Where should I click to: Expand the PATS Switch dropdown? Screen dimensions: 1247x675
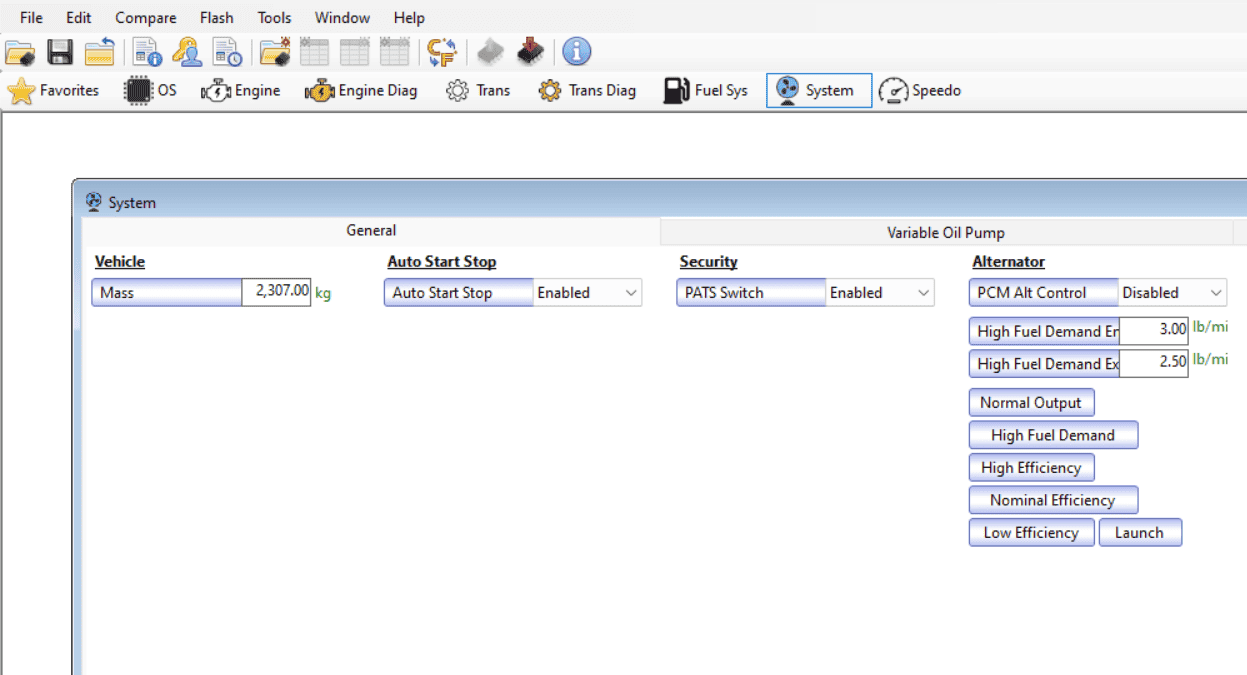click(880, 293)
